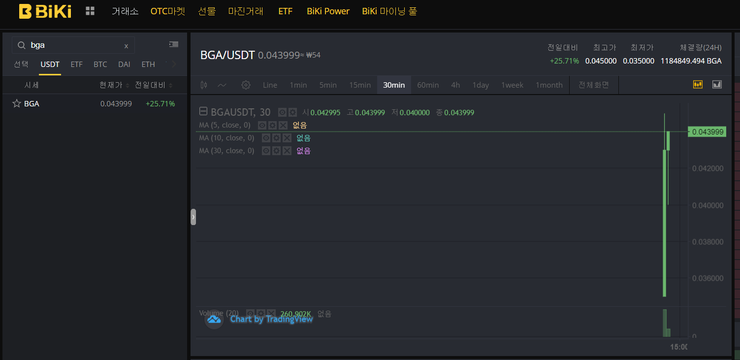
Task: Add BGA to favorites star
Action: tap(17, 103)
